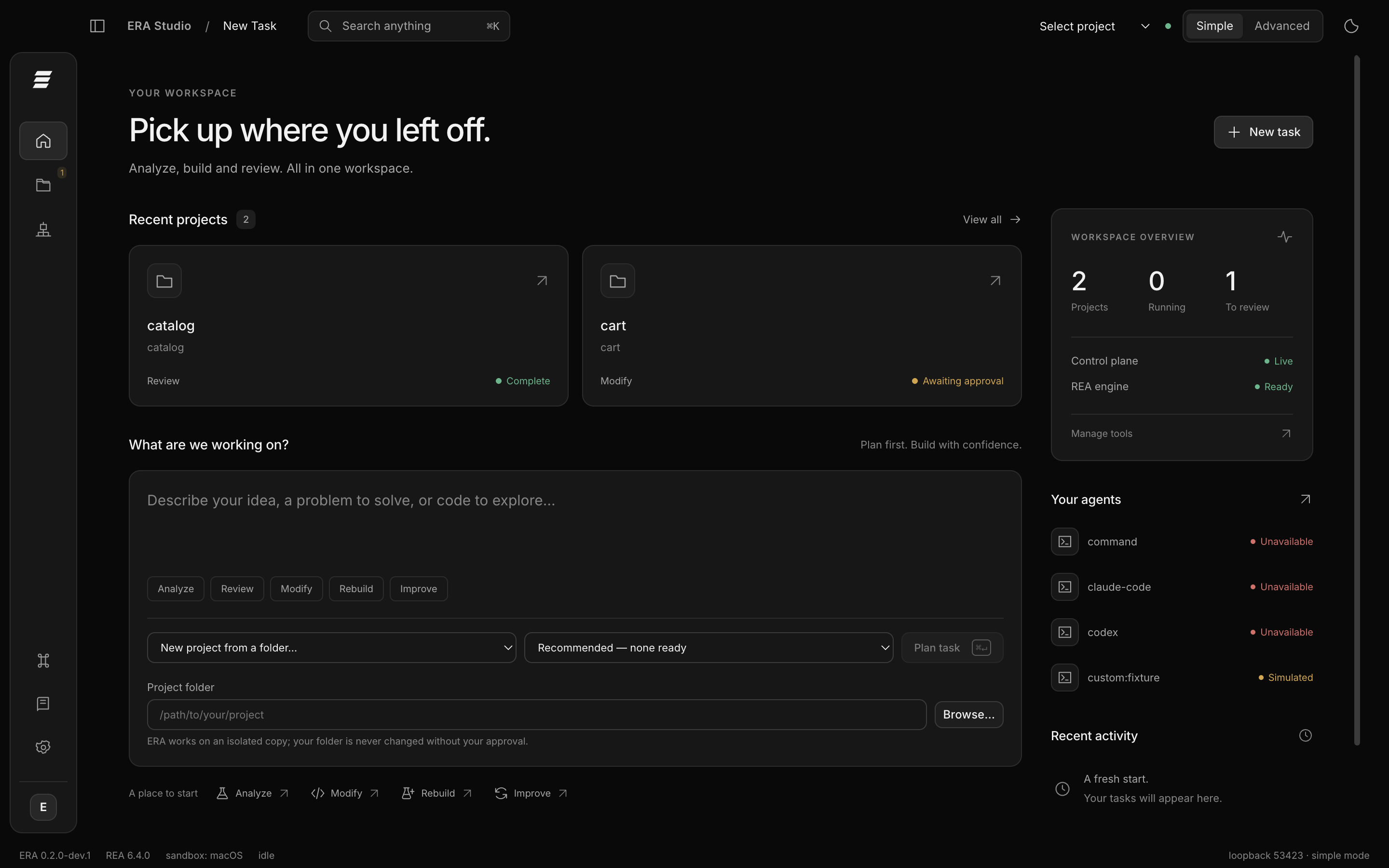Click the ERA Studio breadcrumb
1389x868 pixels.
[x=159, y=26]
